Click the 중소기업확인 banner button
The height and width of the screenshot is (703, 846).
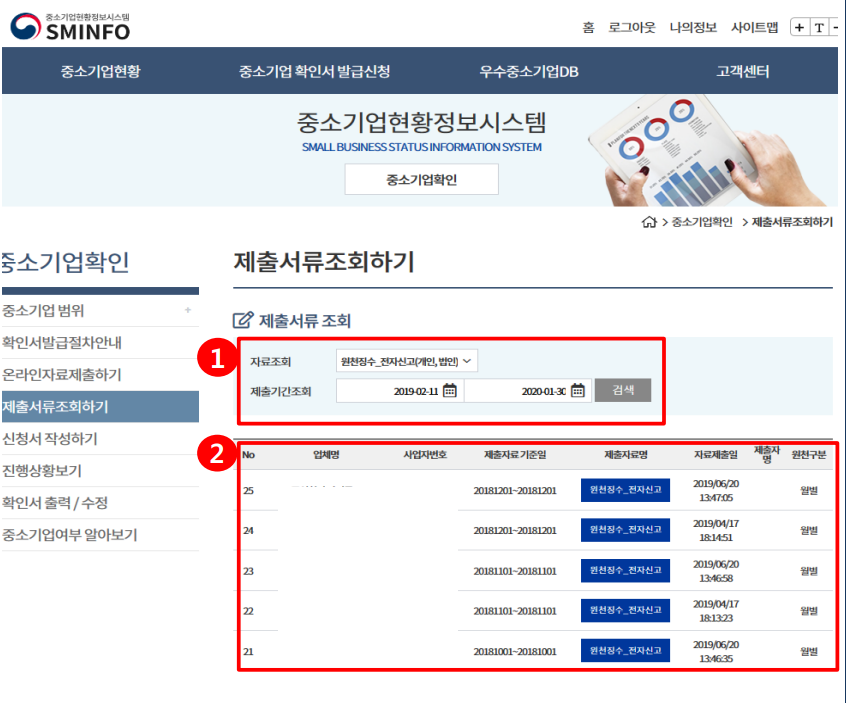(420, 179)
